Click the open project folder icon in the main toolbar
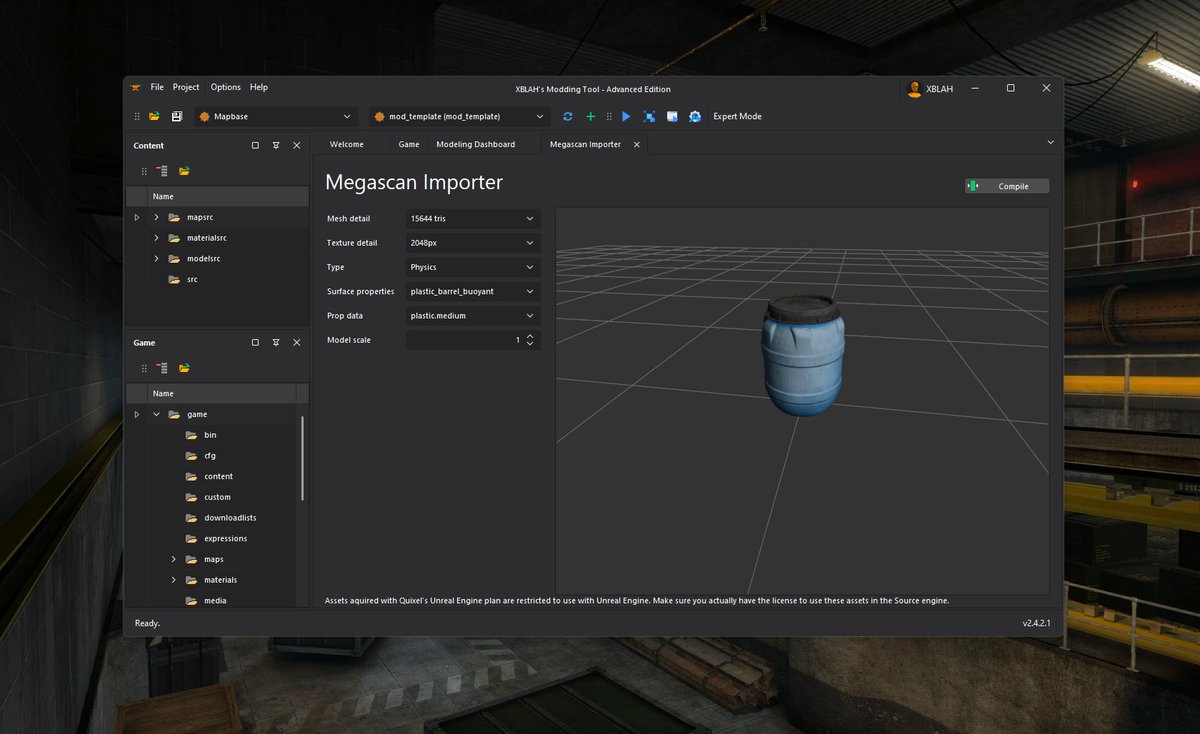Screen dimensions: 1200x734 point(155,117)
